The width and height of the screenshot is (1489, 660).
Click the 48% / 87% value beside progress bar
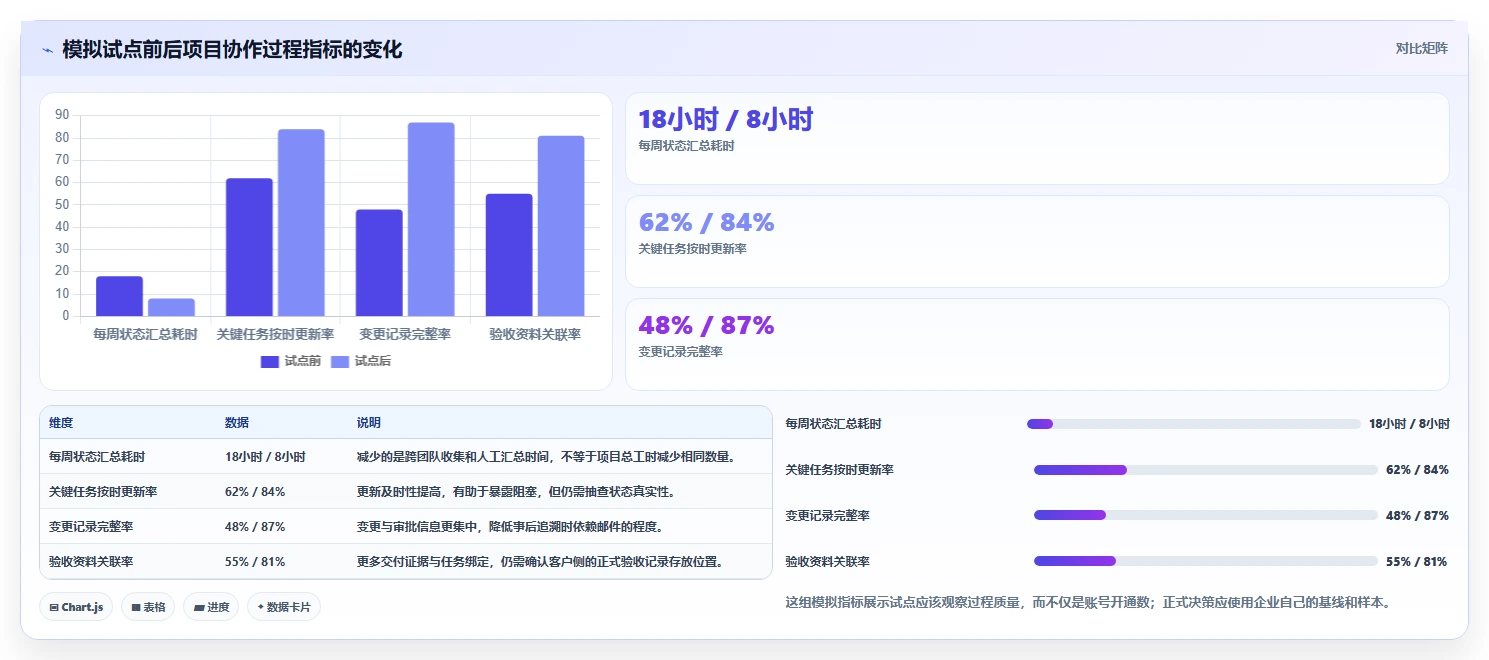point(1417,516)
